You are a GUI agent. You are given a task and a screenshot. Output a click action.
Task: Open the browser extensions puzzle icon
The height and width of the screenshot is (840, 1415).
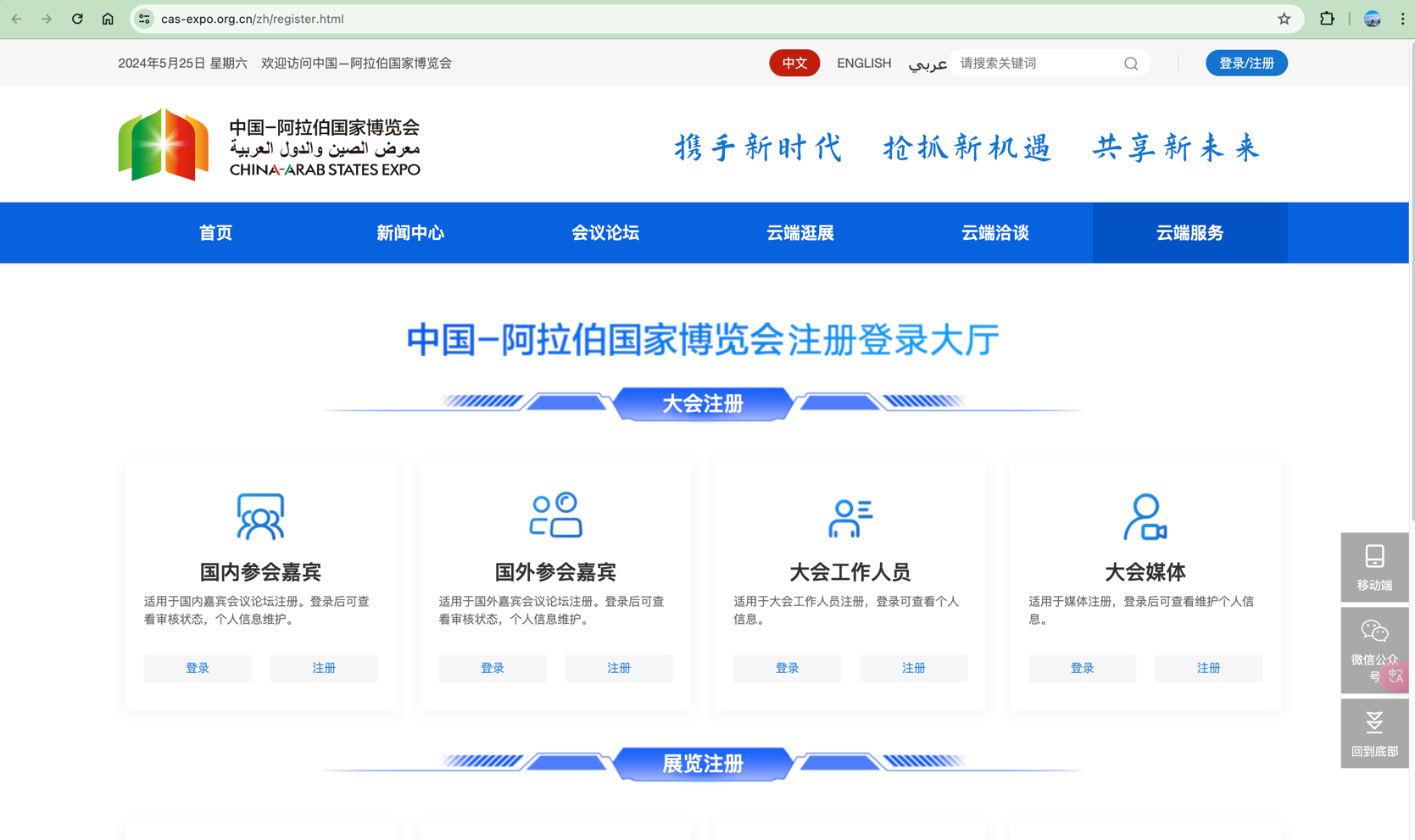pyautogui.click(x=1327, y=19)
